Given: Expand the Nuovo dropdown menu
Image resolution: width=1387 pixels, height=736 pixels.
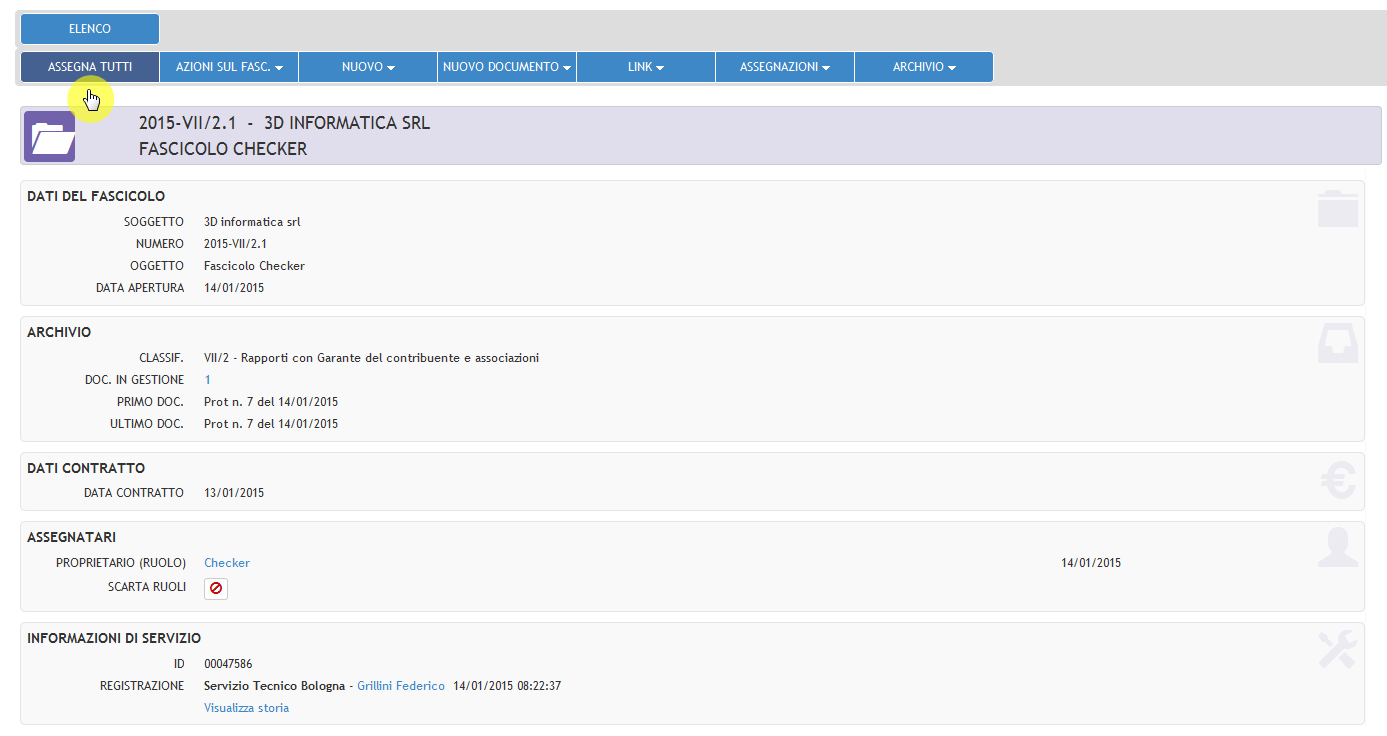Looking at the screenshot, I should 368,67.
